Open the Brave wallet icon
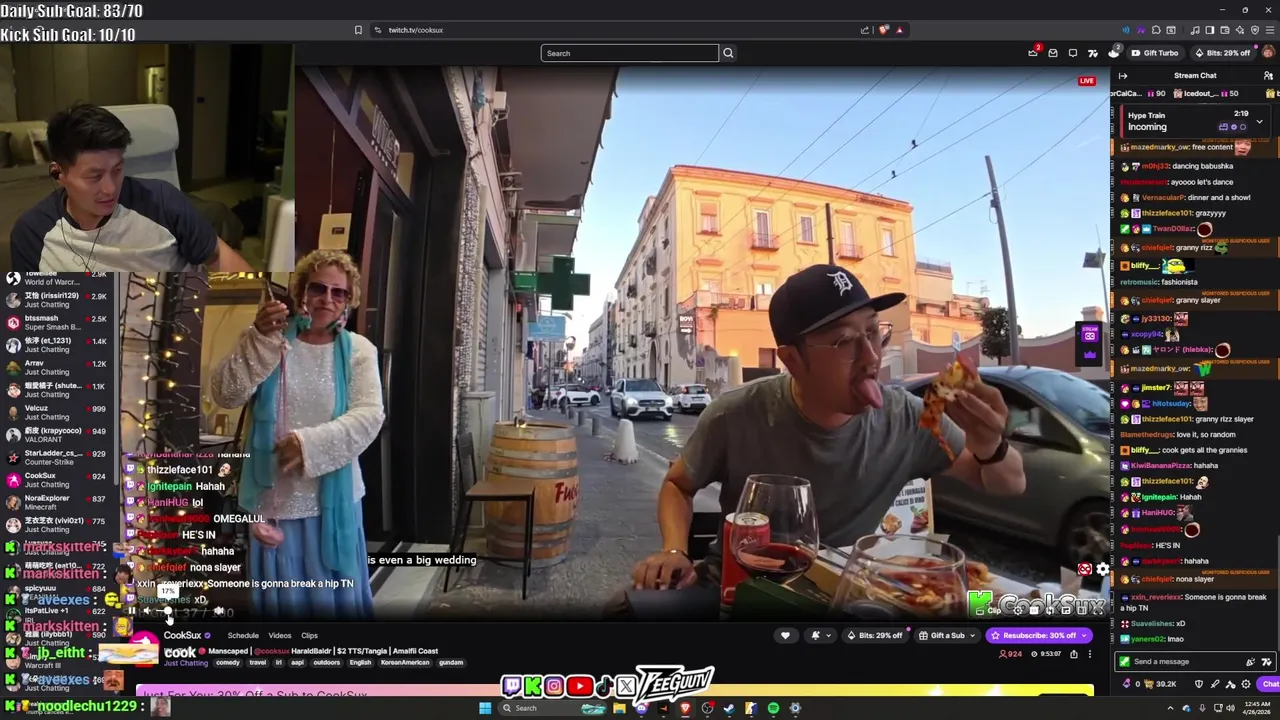The height and width of the screenshot is (720, 1280). pos(1225,30)
